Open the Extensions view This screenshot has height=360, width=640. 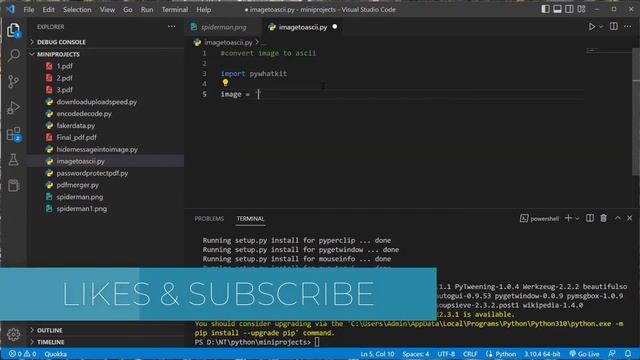[13, 134]
